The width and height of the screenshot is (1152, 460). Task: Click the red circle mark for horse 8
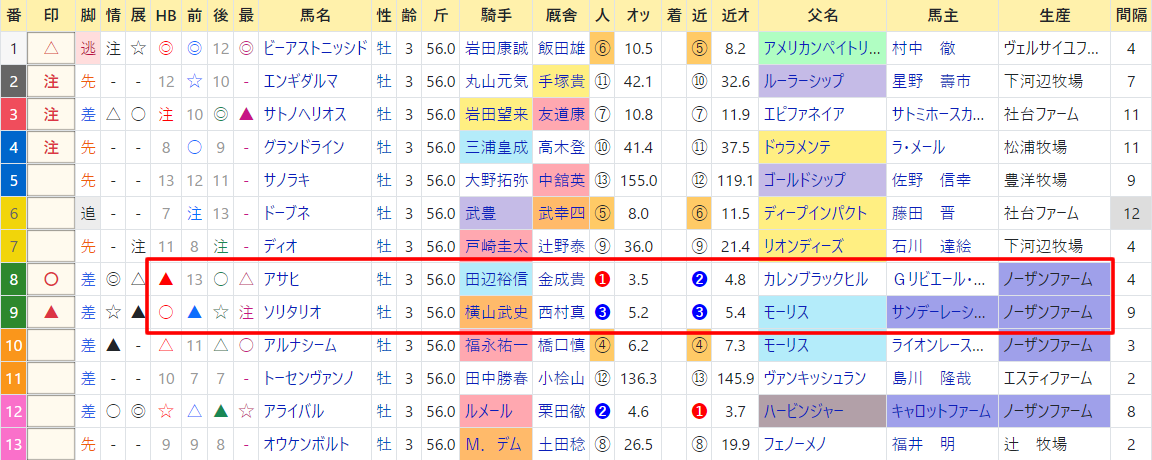point(51,279)
